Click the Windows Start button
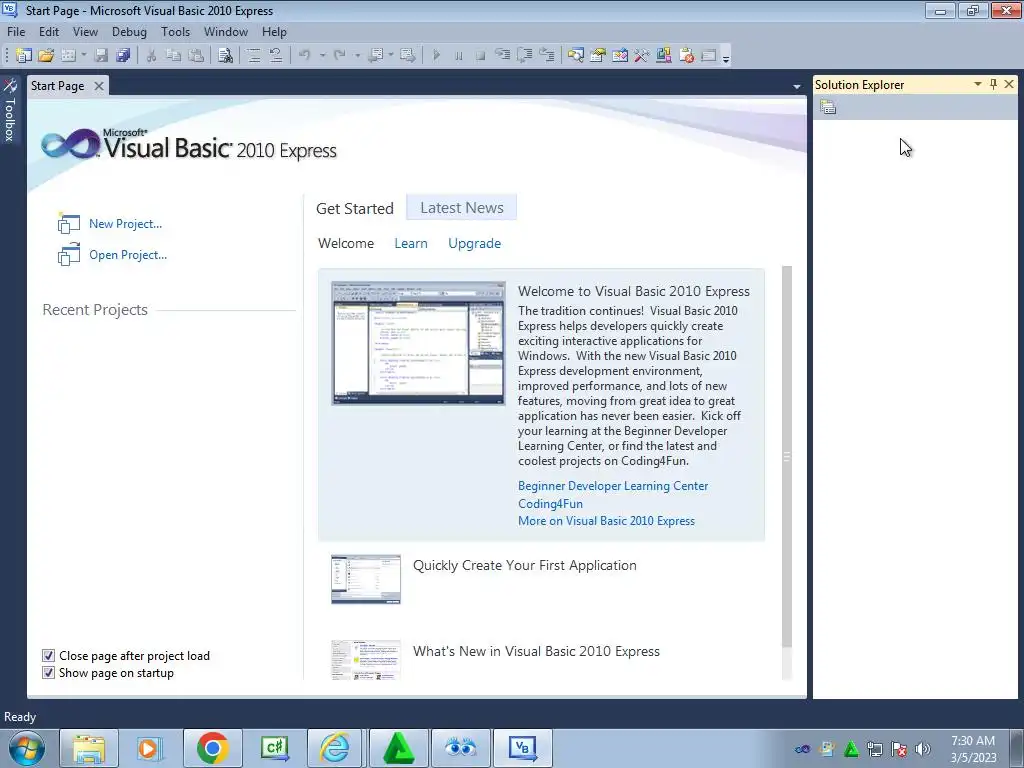The image size is (1024, 768). tap(26, 748)
